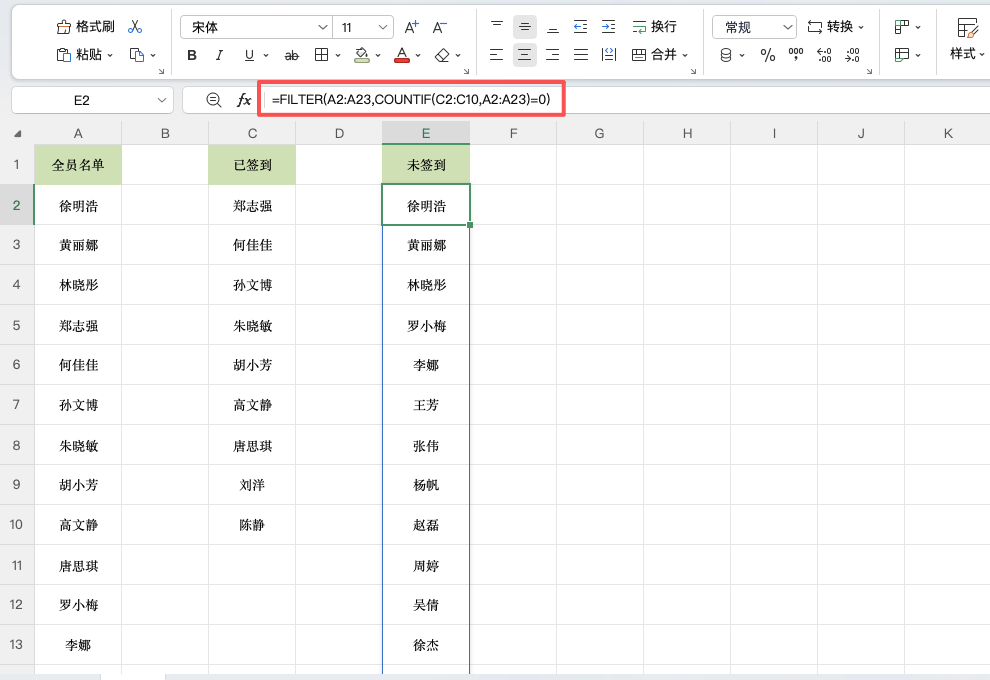The image size is (990, 680).
Task: Align cell content to vertical middle
Action: (x=525, y=27)
